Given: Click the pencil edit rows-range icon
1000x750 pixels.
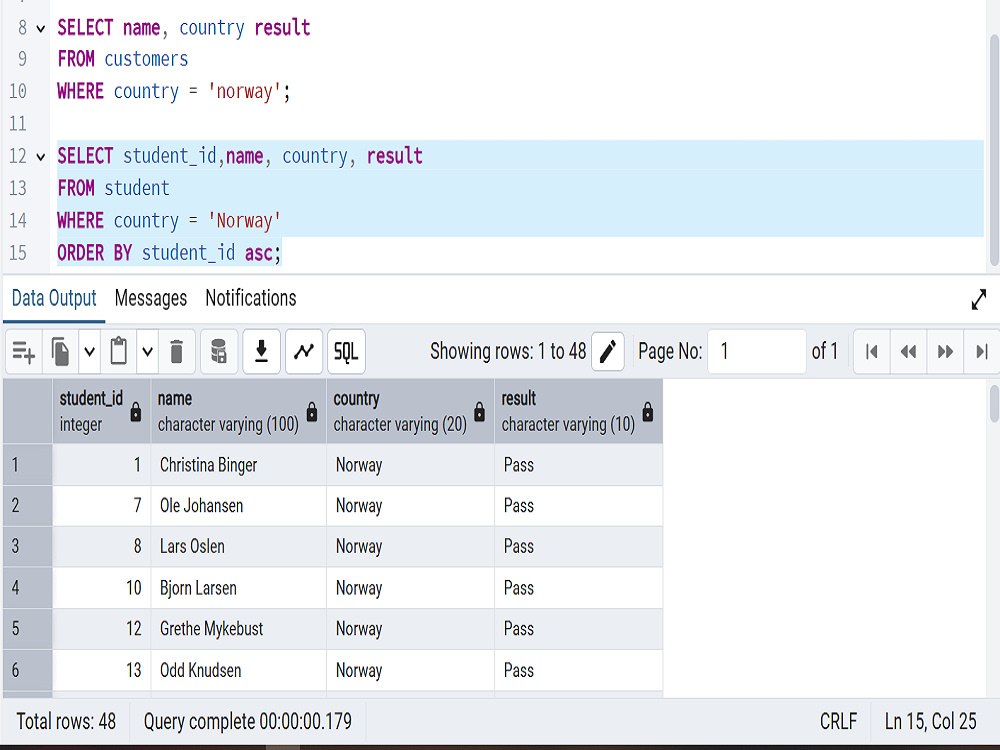Looking at the screenshot, I should [608, 351].
